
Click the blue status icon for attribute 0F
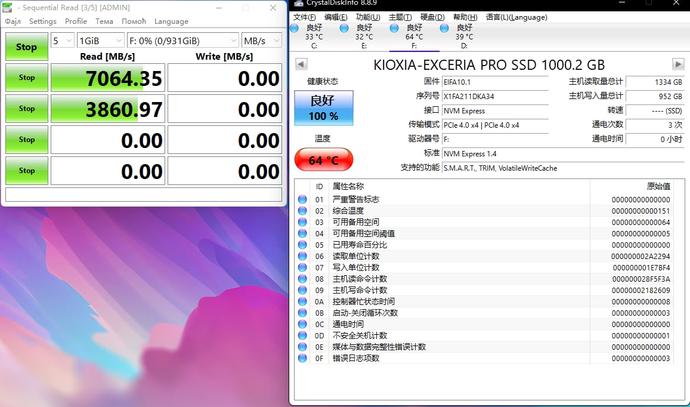point(302,358)
